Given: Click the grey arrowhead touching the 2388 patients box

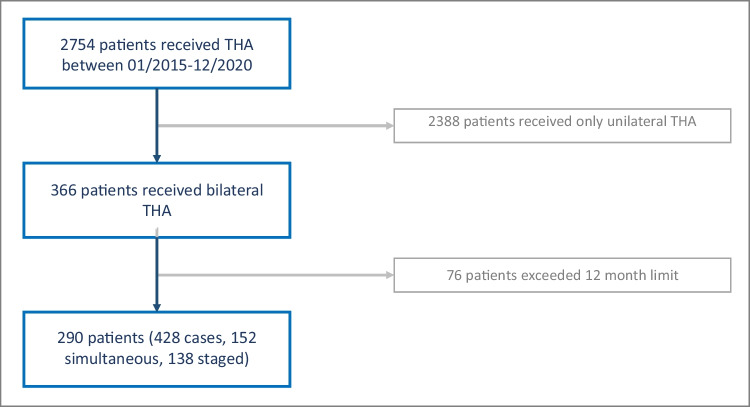Looking at the screenshot, I should [x=388, y=125].
